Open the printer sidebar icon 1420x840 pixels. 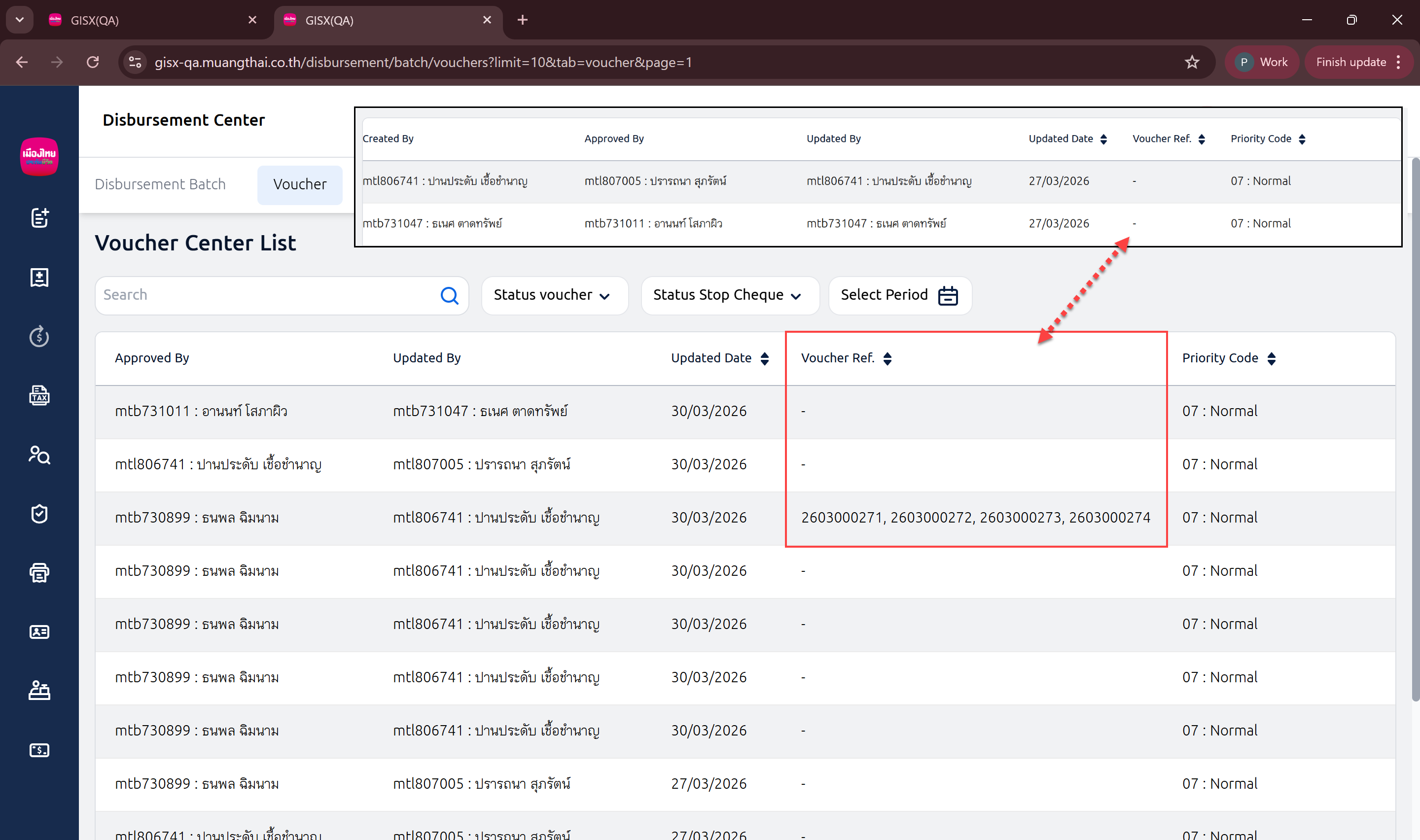pos(39,573)
